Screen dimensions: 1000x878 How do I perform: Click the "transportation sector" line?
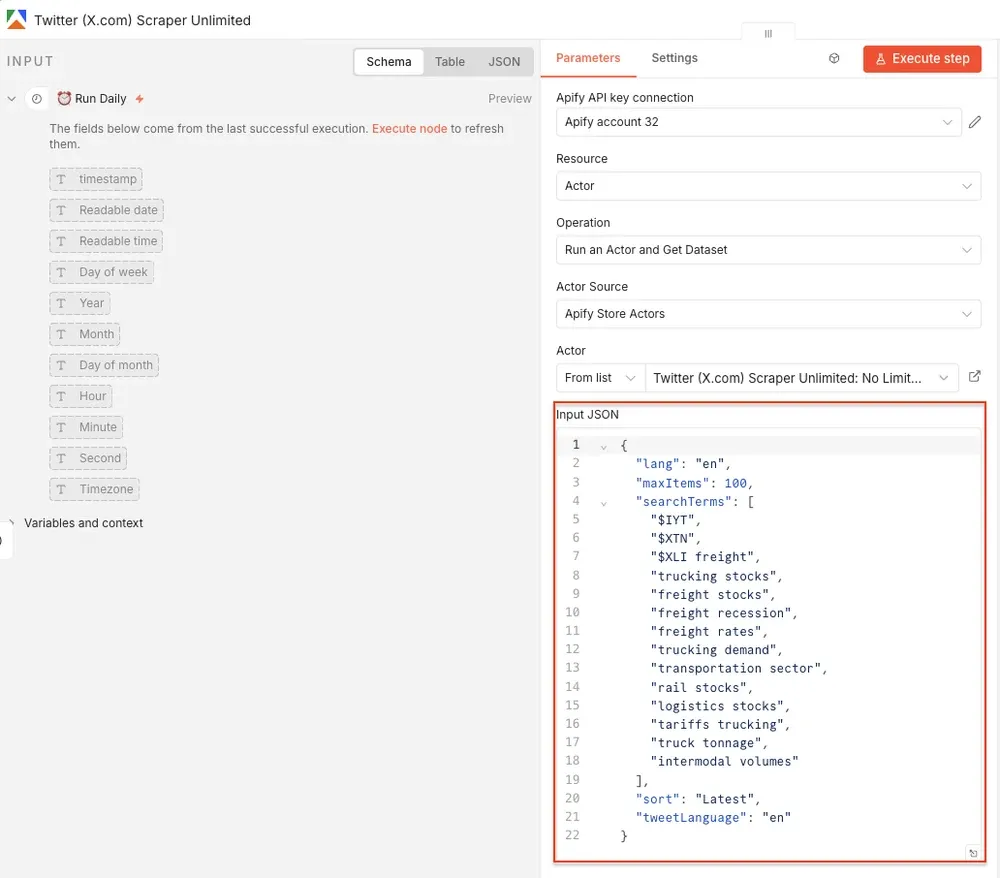tap(738, 668)
